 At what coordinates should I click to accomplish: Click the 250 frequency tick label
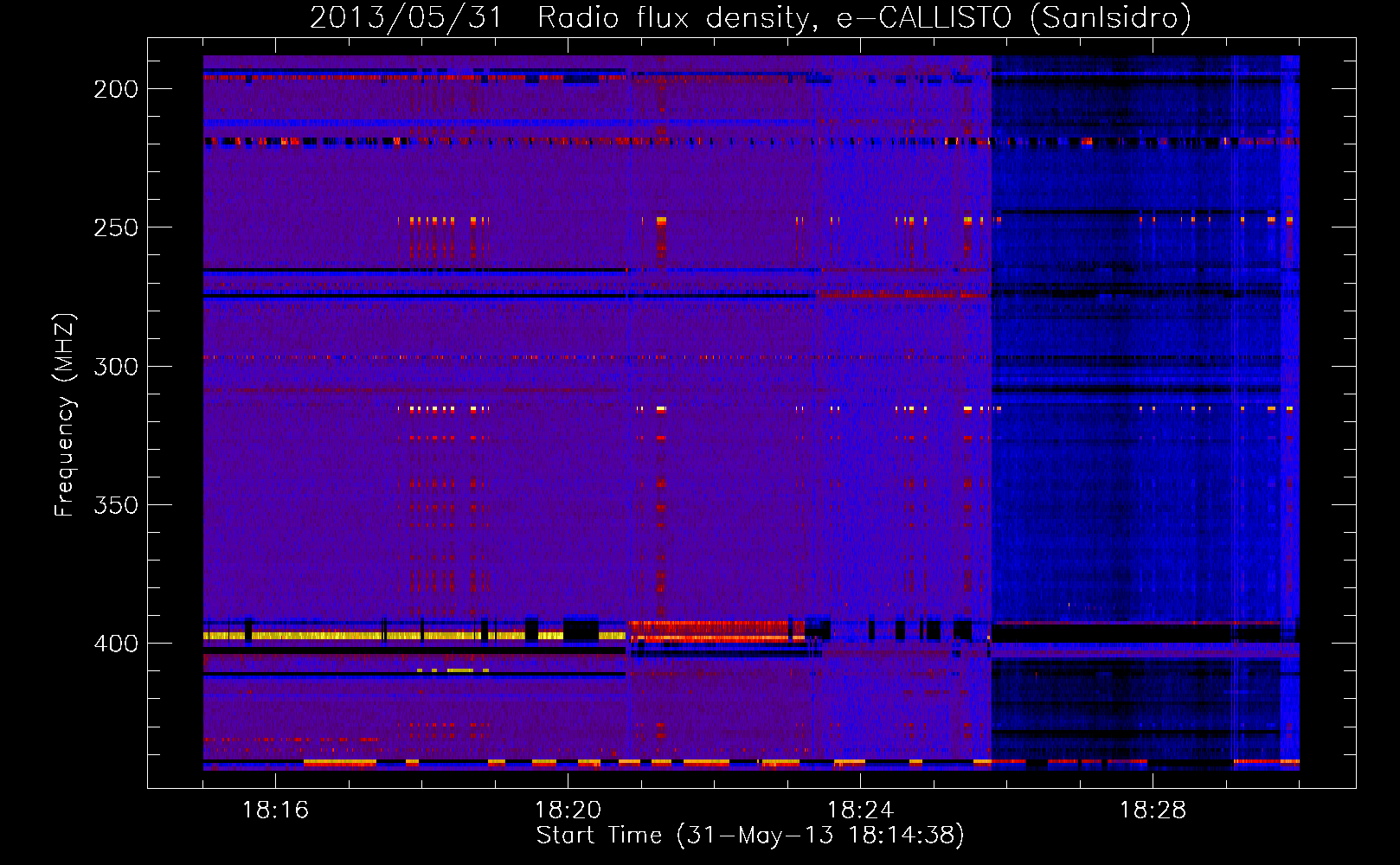tap(116, 227)
